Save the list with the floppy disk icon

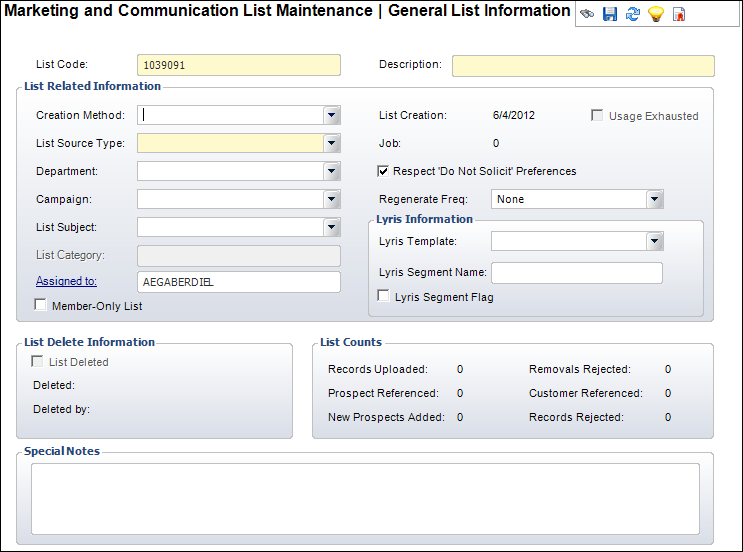[x=610, y=15]
